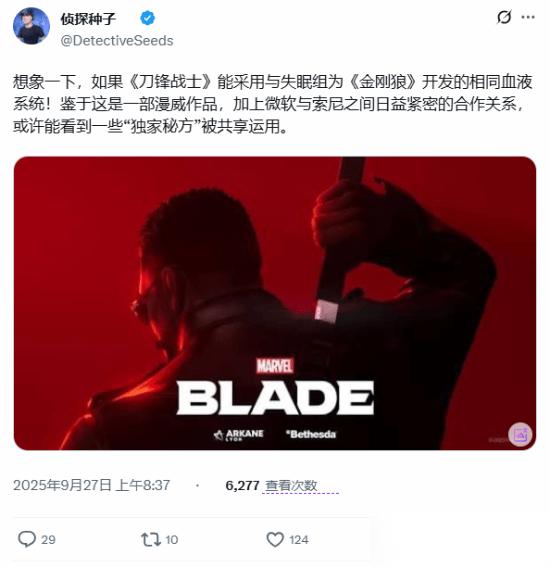Click the tweet text about 《刀锋战士》
Screen dimensions: 550x567
[272, 104]
